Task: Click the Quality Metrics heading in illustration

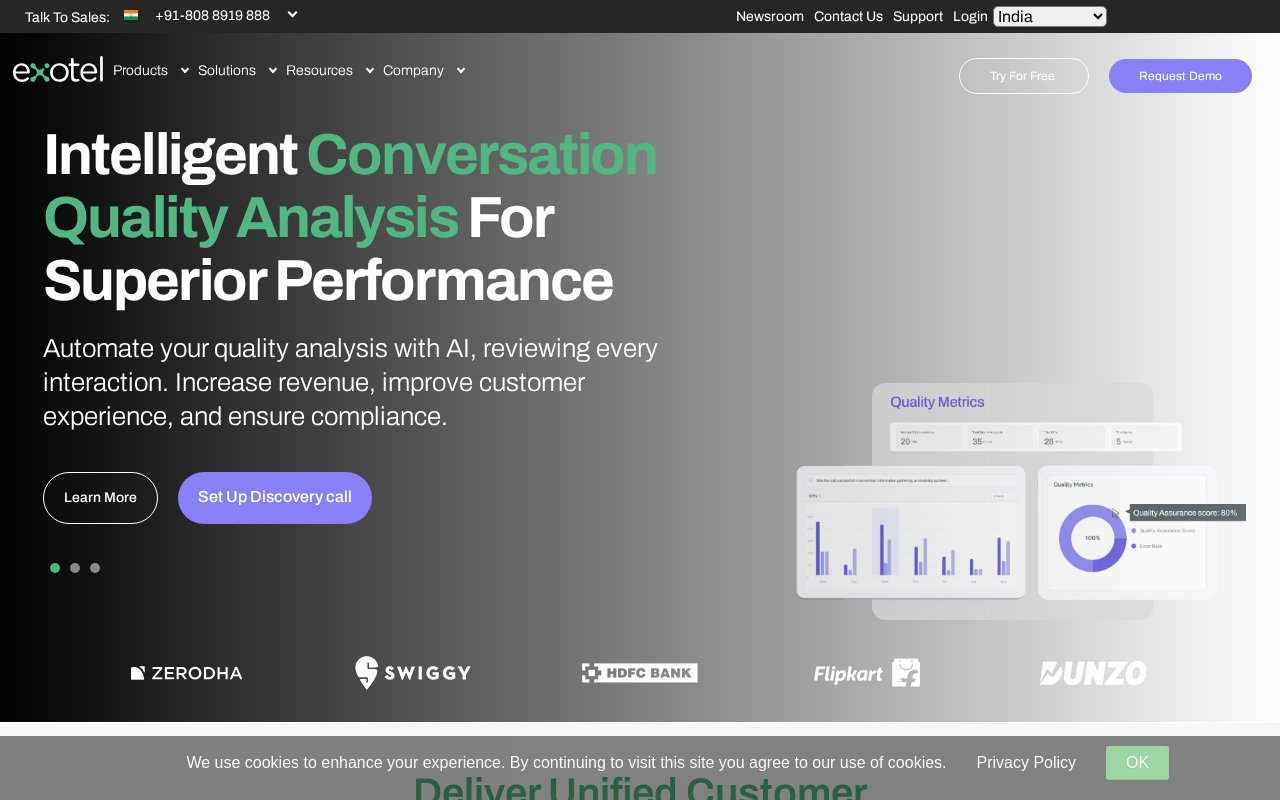Action: pyautogui.click(x=937, y=402)
